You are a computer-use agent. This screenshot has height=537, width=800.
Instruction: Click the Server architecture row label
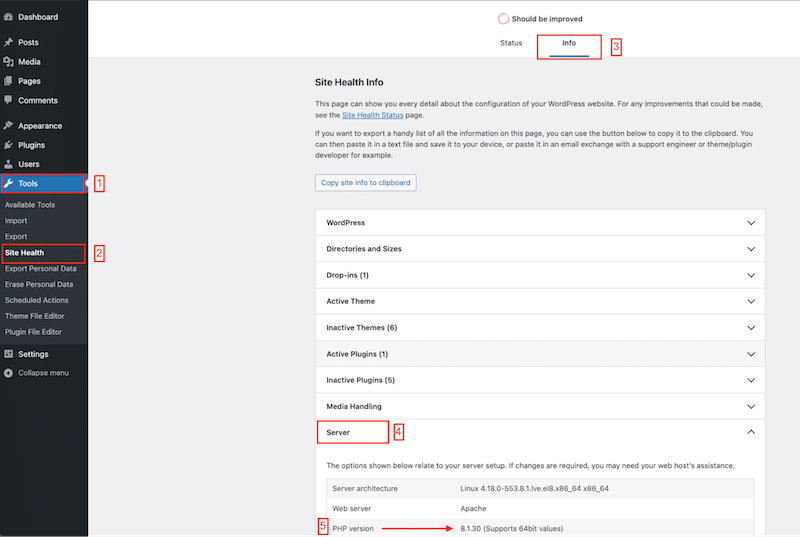pyautogui.click(x=365, y=489)
